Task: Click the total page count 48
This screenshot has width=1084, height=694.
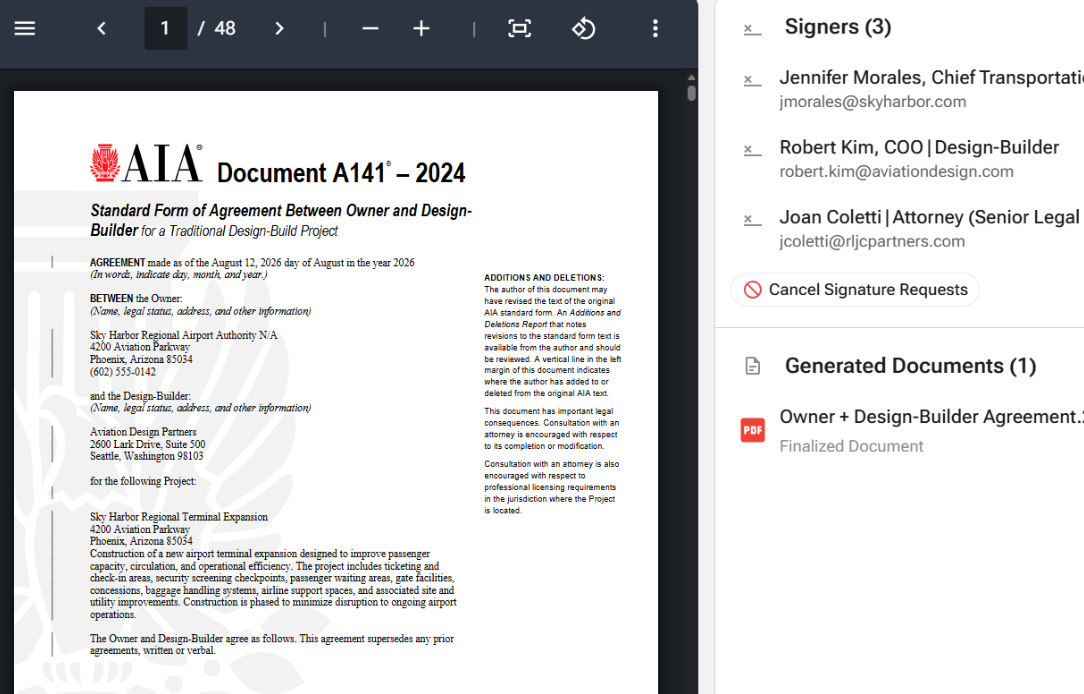Action: click(x=225, y=28)
